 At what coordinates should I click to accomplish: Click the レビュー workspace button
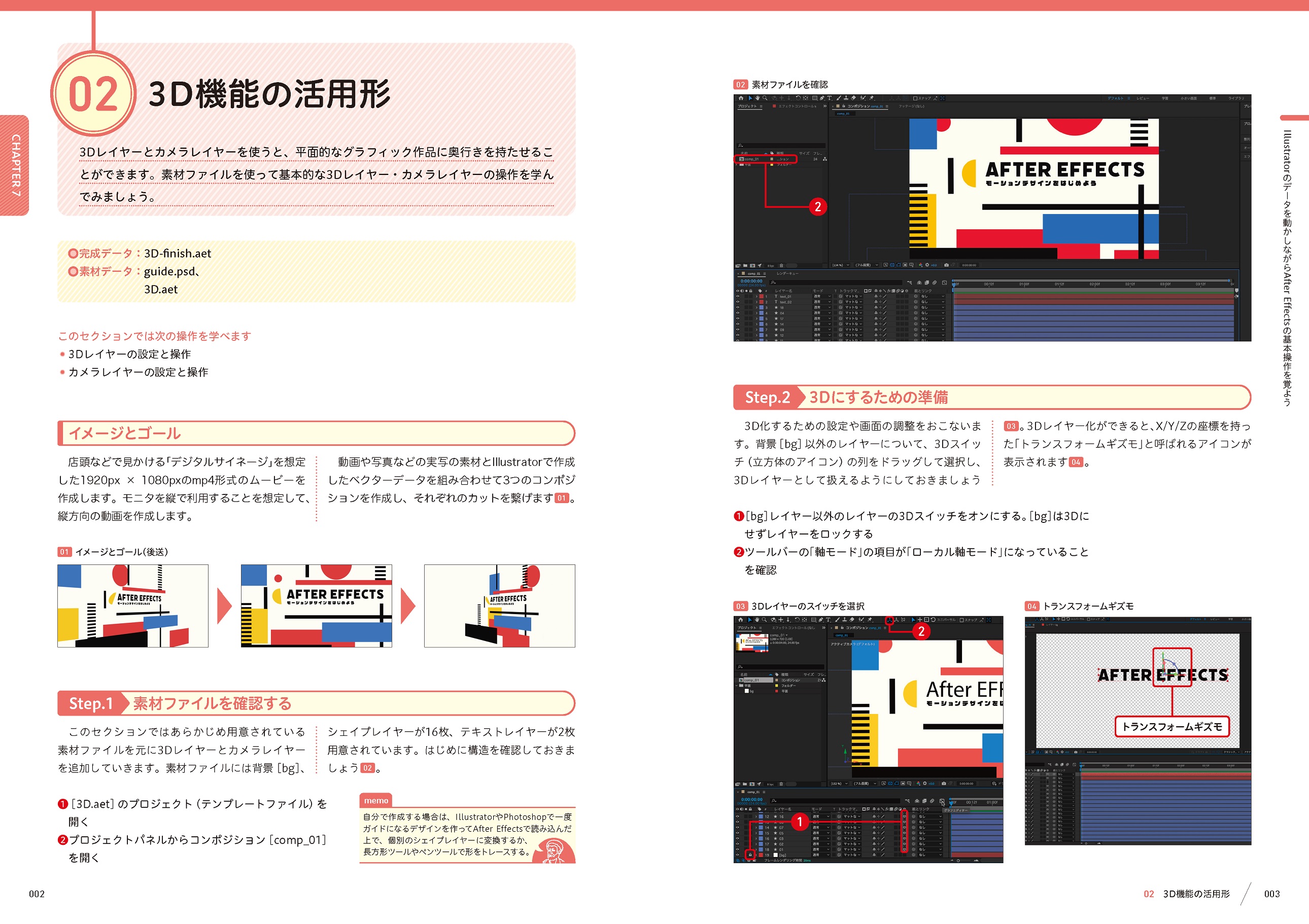pos(1143,98)
